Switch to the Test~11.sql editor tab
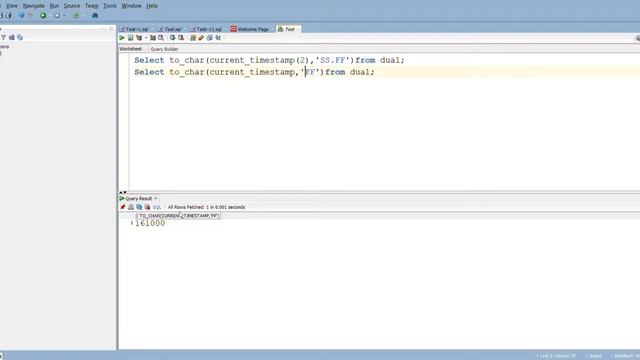The width and height of the screenshot is (640, 360). click(207, 29)
